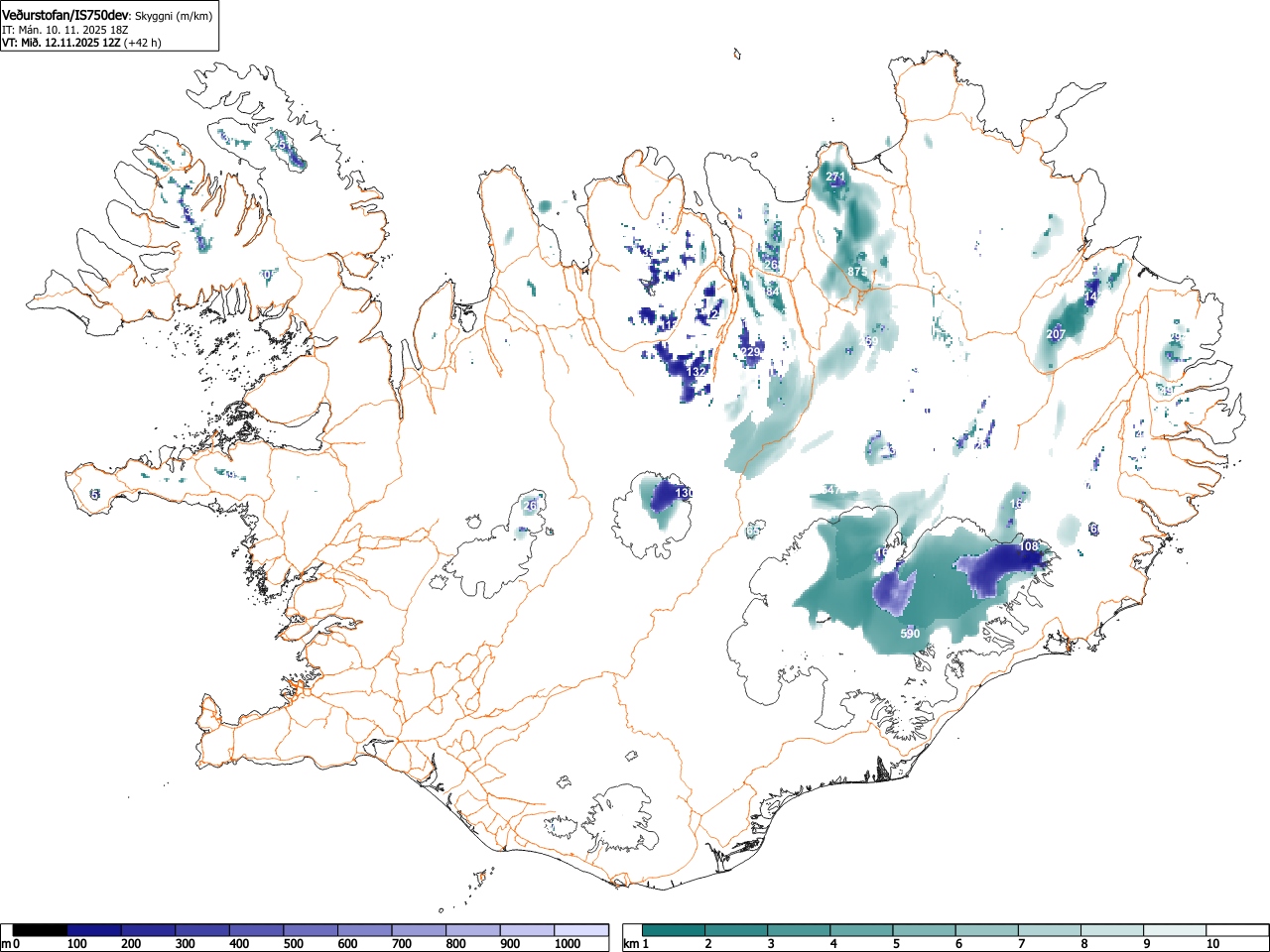
Task: Pick the 400–500 m legend swatch
Action: point(257,930)
